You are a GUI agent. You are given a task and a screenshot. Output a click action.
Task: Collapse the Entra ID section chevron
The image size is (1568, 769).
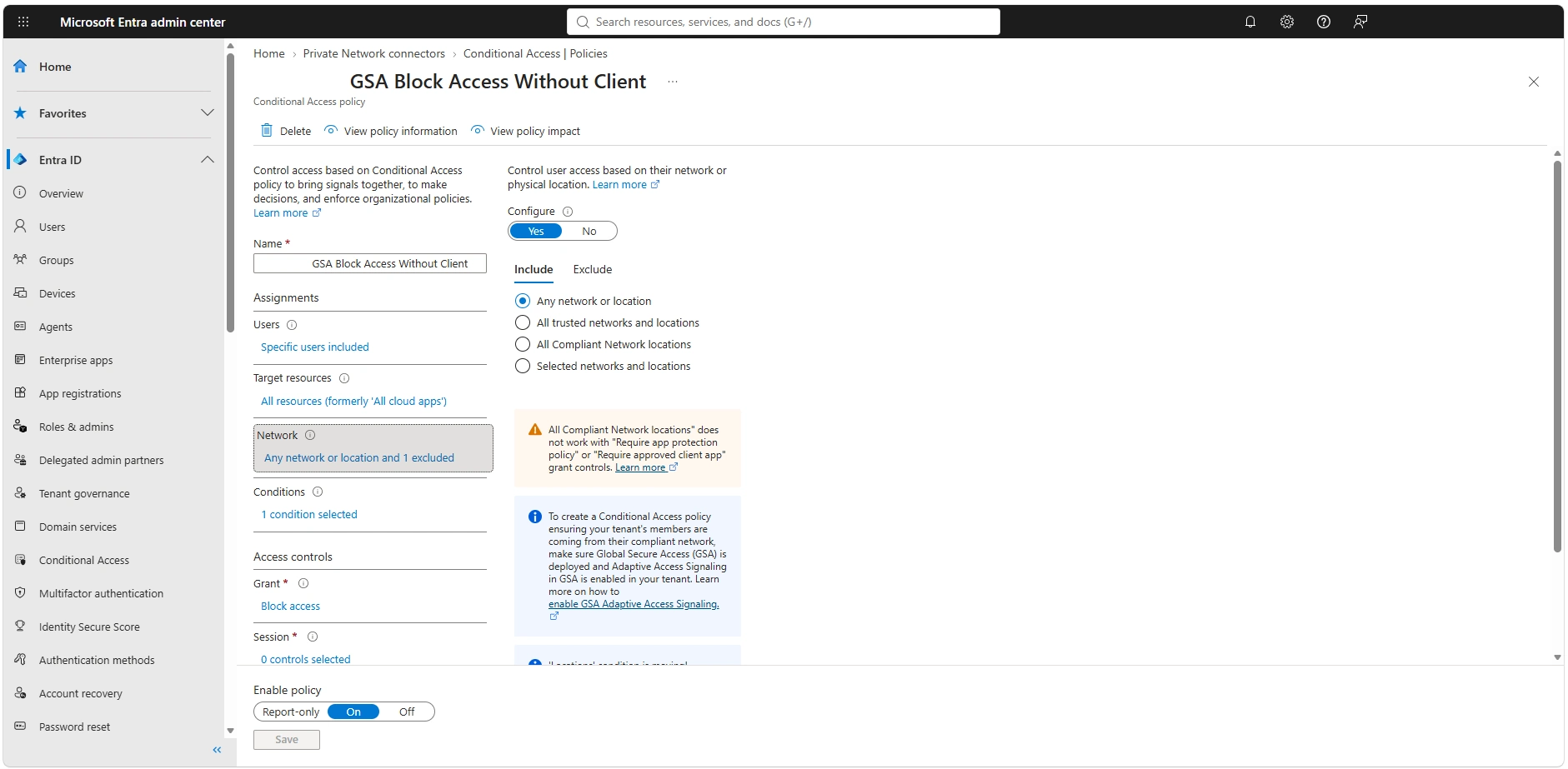[x=208, y=159]
